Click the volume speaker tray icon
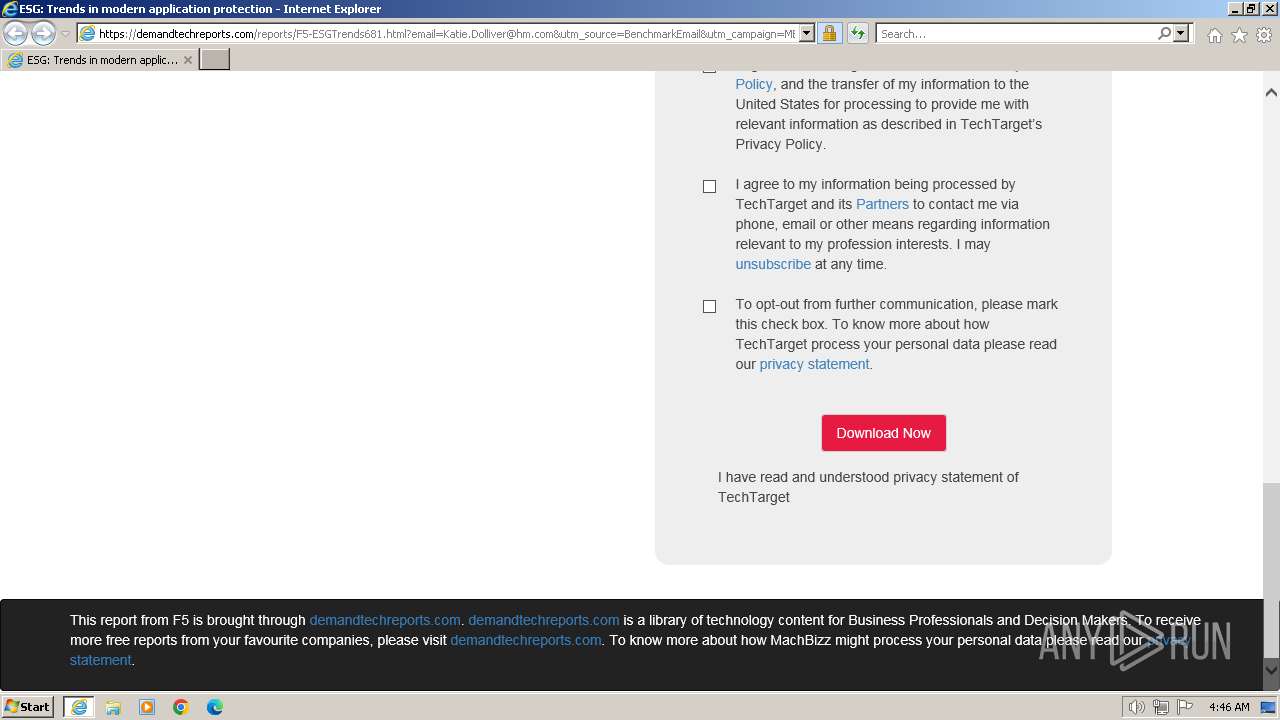1280x720 pixels. [x=1137, y=707]
